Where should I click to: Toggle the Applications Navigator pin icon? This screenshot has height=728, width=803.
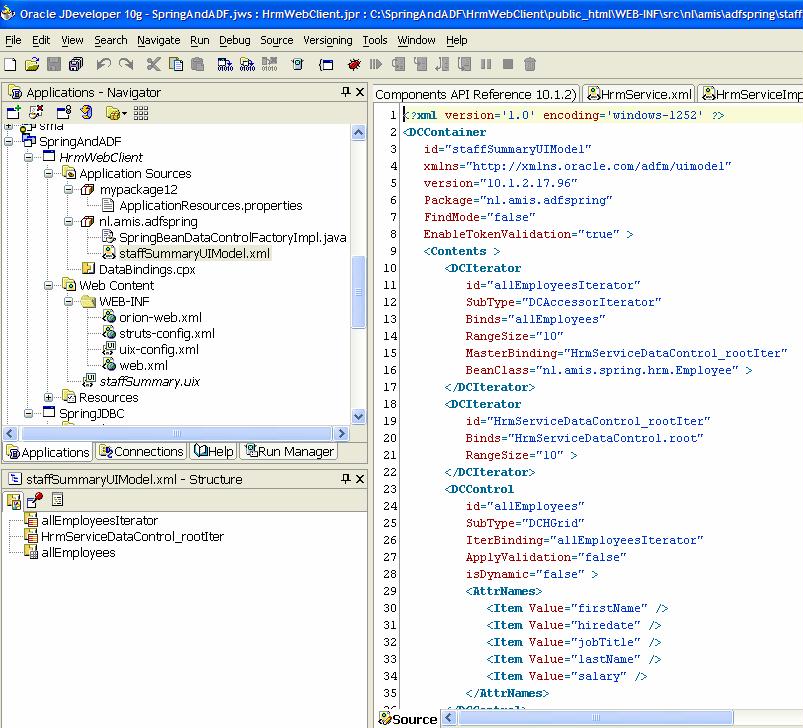tap(346, 92)
